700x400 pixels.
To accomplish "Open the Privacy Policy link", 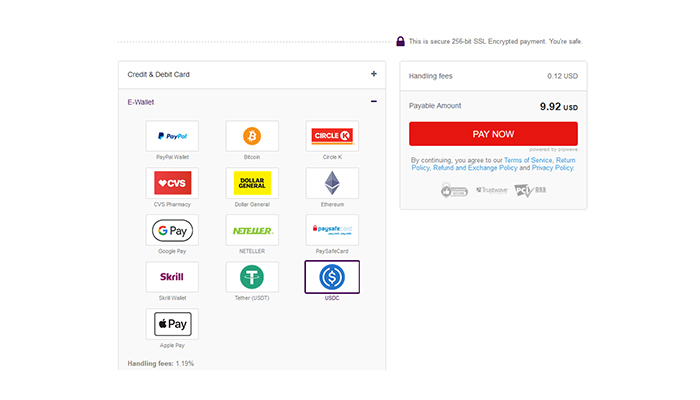I will click(553, 168).
